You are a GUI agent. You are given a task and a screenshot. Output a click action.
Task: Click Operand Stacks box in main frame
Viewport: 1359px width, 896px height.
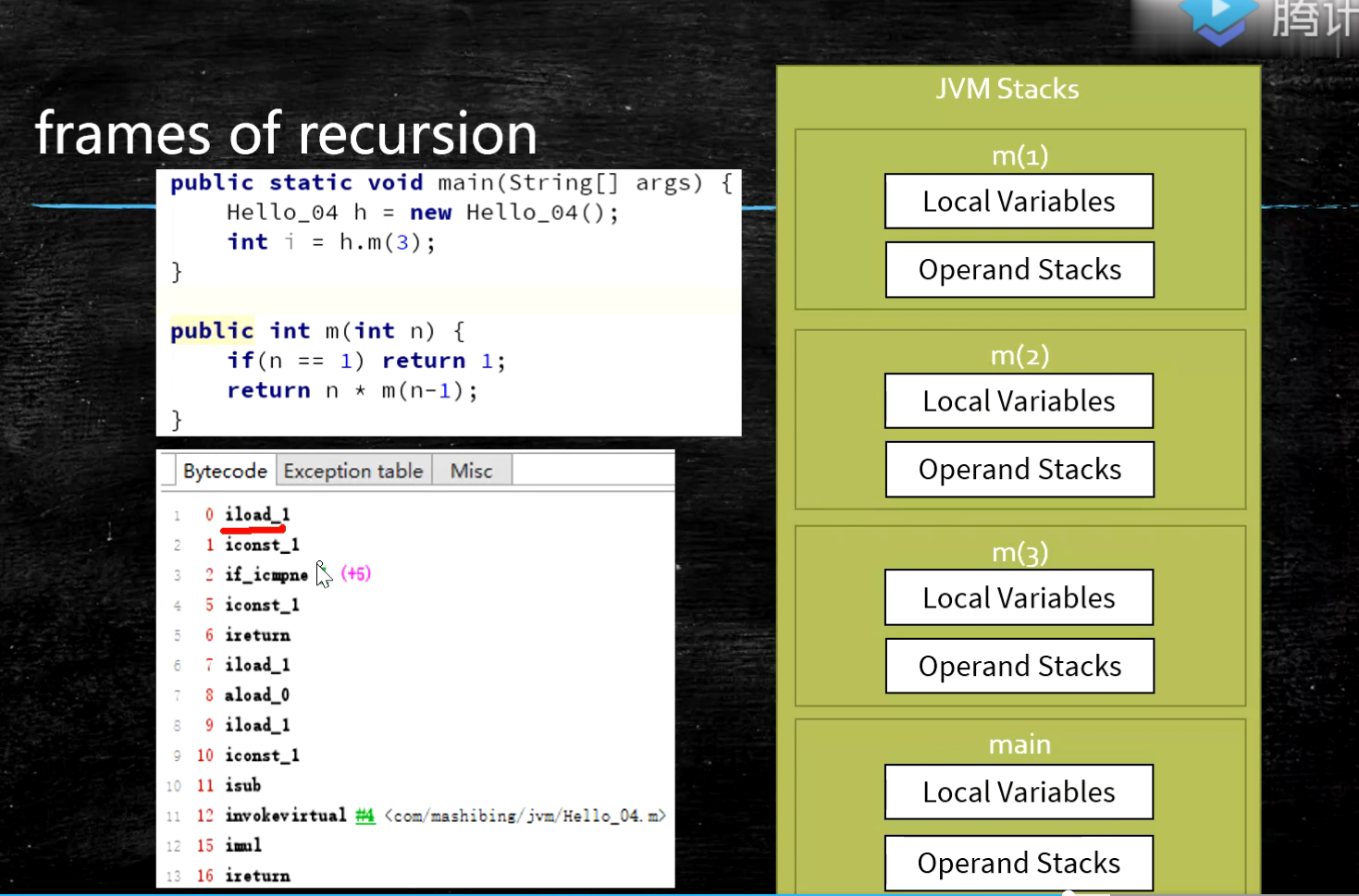click(1019, 864)
